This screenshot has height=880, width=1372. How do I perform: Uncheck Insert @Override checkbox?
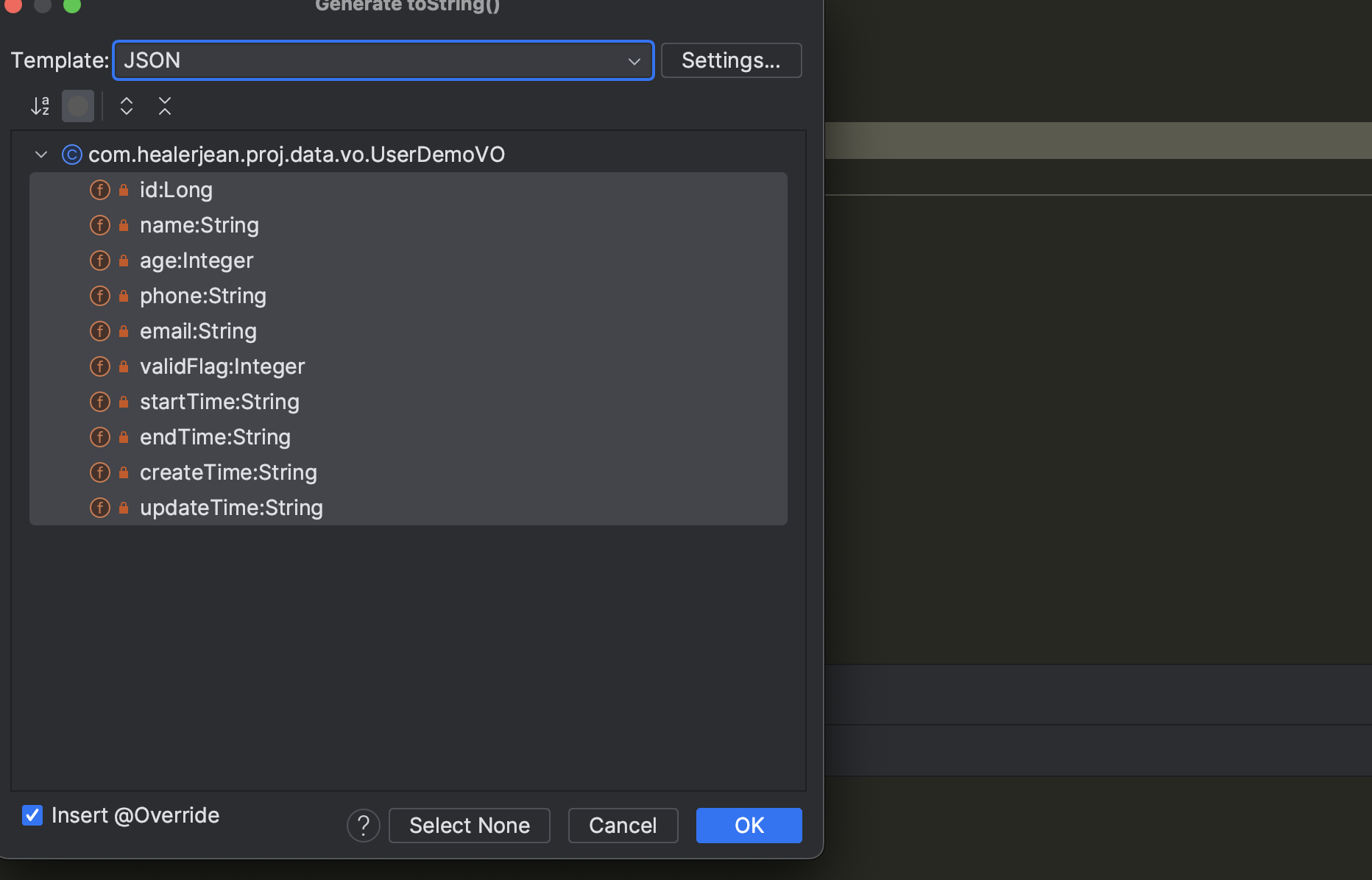click(32, 815)
